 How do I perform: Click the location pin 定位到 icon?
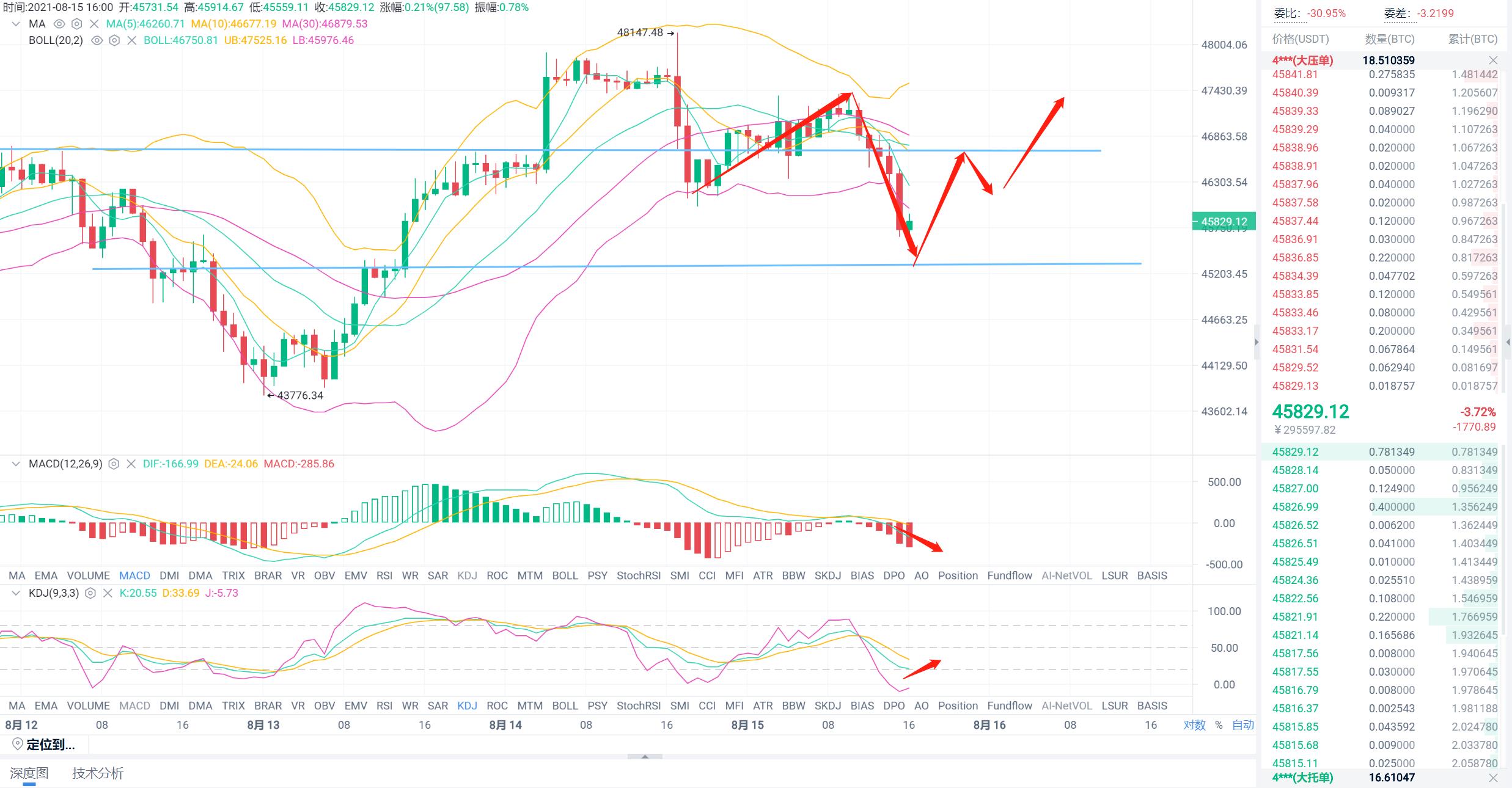click(x=18, y=744)
